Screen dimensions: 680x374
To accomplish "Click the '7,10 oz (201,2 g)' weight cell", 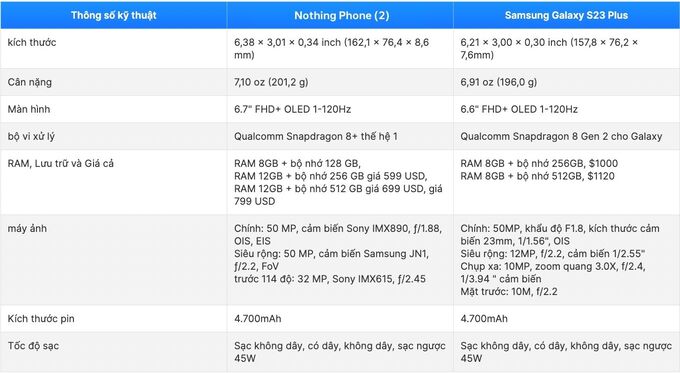I will pos(271,82).
